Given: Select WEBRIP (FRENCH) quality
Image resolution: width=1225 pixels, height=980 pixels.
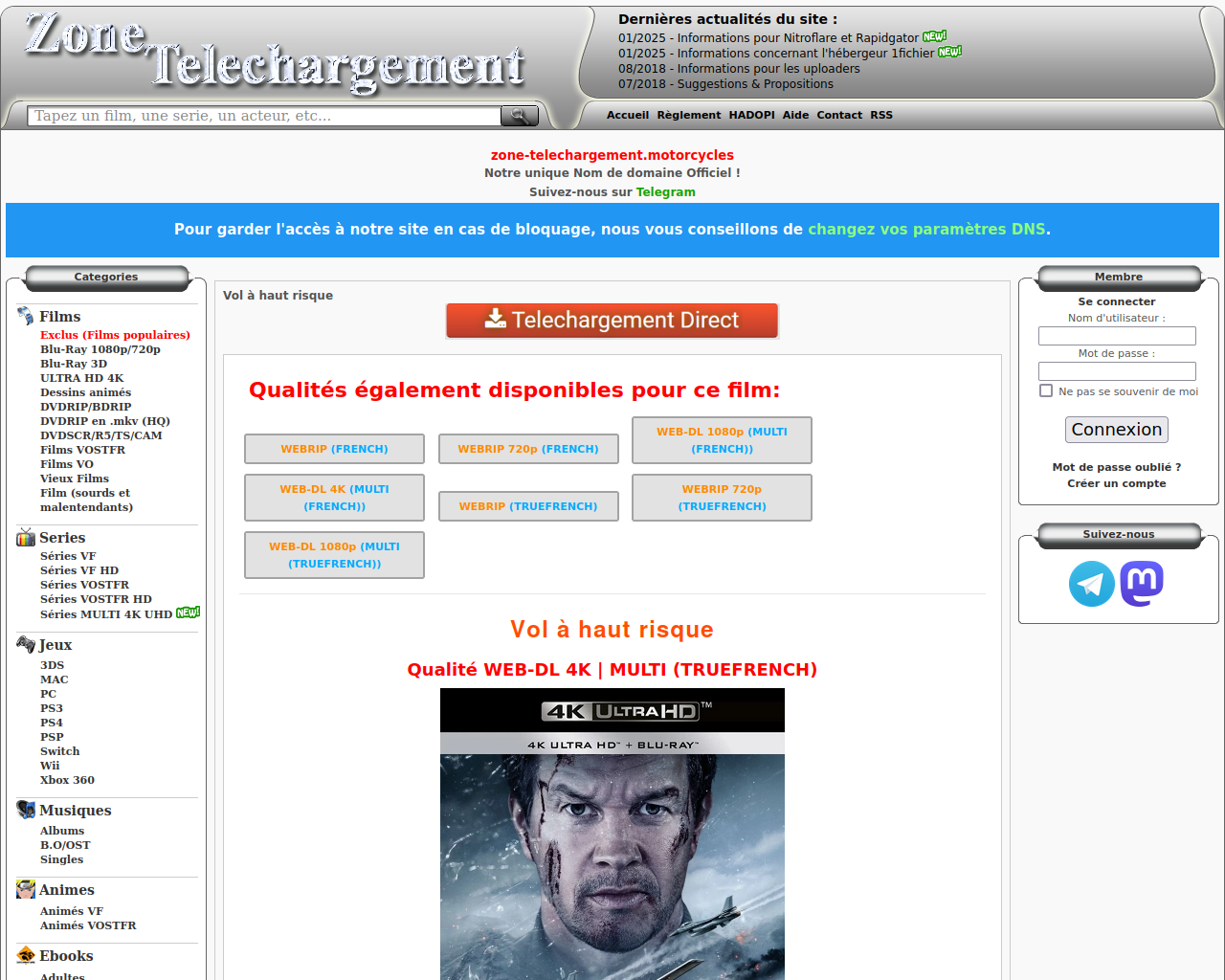Looking at the screenshot, I should [x=334, y=449].
